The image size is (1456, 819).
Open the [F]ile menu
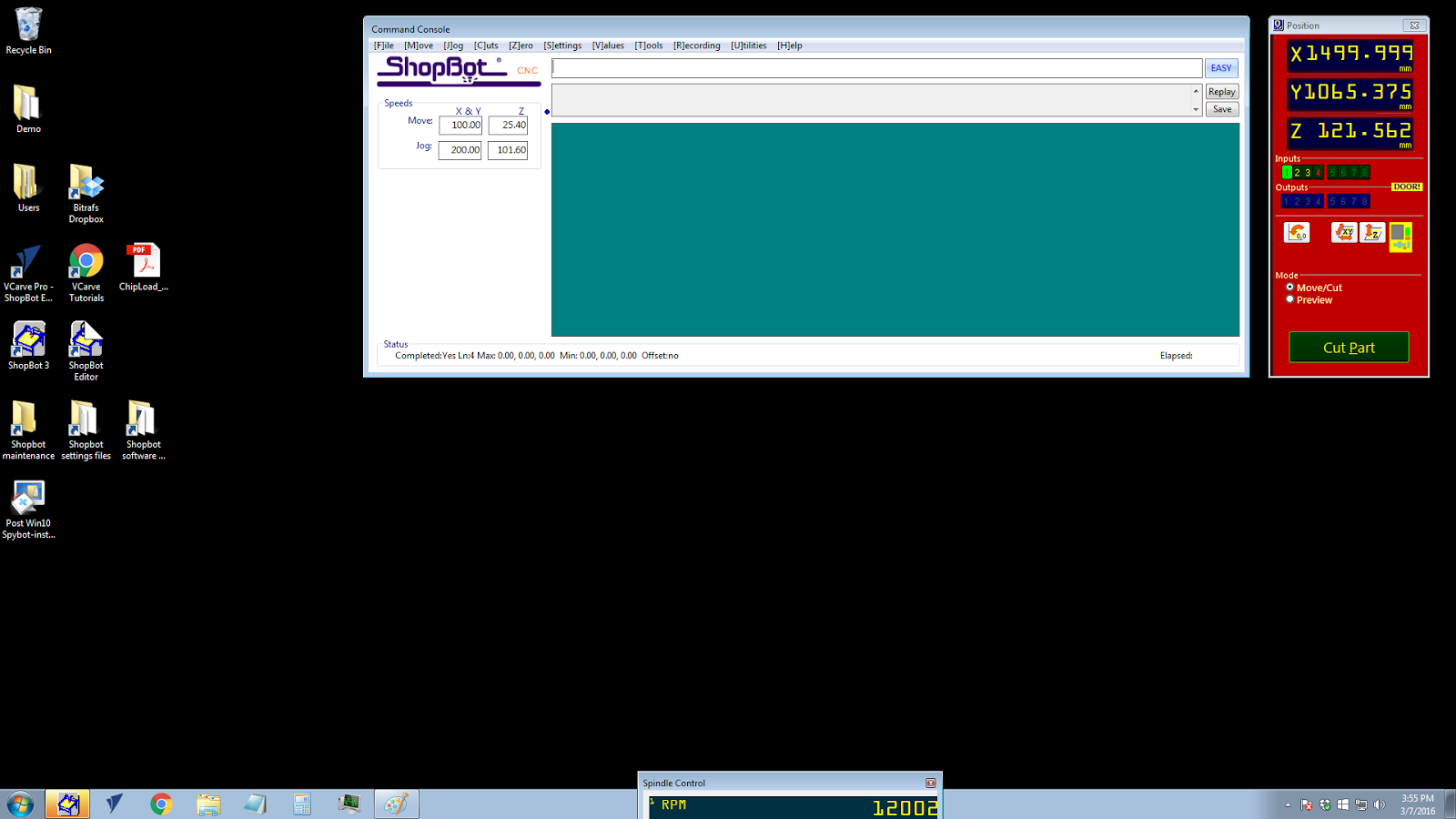click(x=384, y=45)
